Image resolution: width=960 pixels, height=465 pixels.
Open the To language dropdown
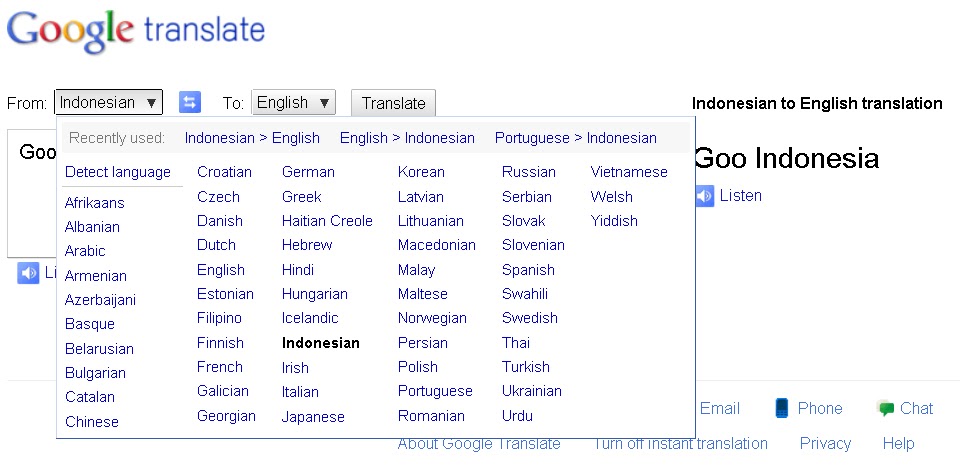293,102
